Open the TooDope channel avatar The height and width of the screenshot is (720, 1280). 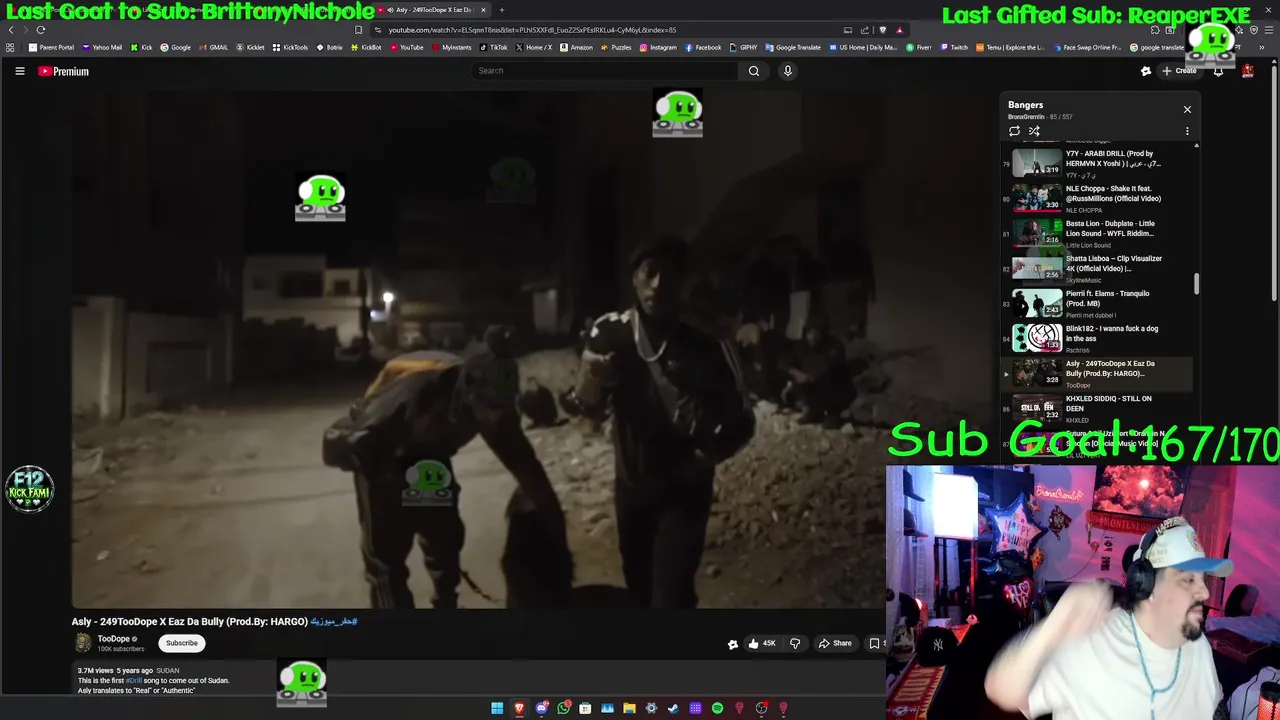83,643
